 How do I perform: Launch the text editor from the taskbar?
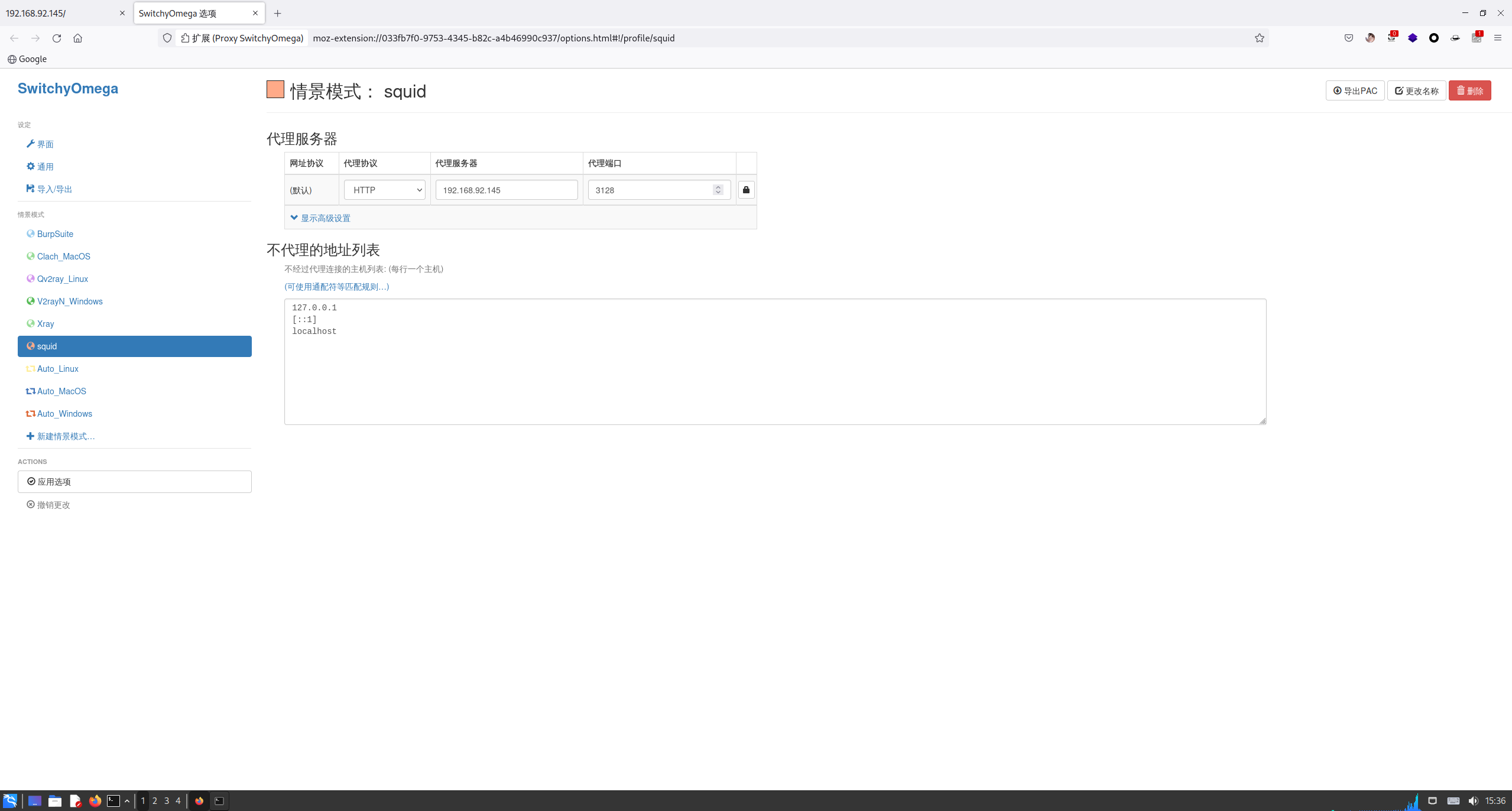(x=75, y=801)
